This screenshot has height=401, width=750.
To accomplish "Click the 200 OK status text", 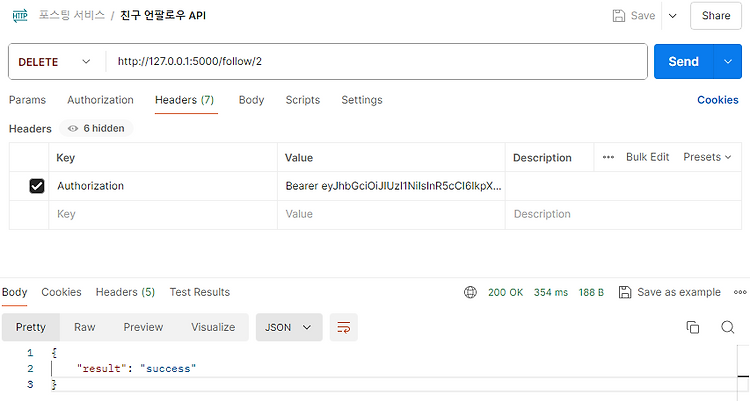I will click(506, 292).
